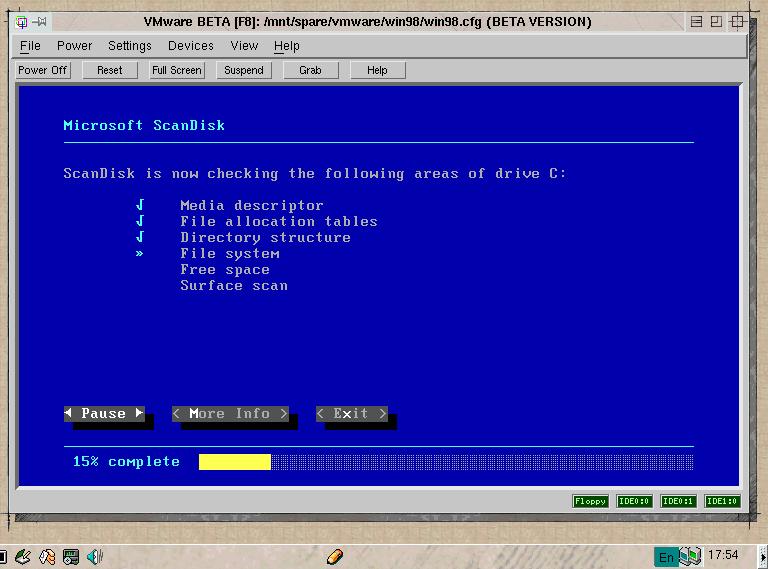Click the yellow ScanDisk progress bar

pyautogui.click(x=235, y=462)
